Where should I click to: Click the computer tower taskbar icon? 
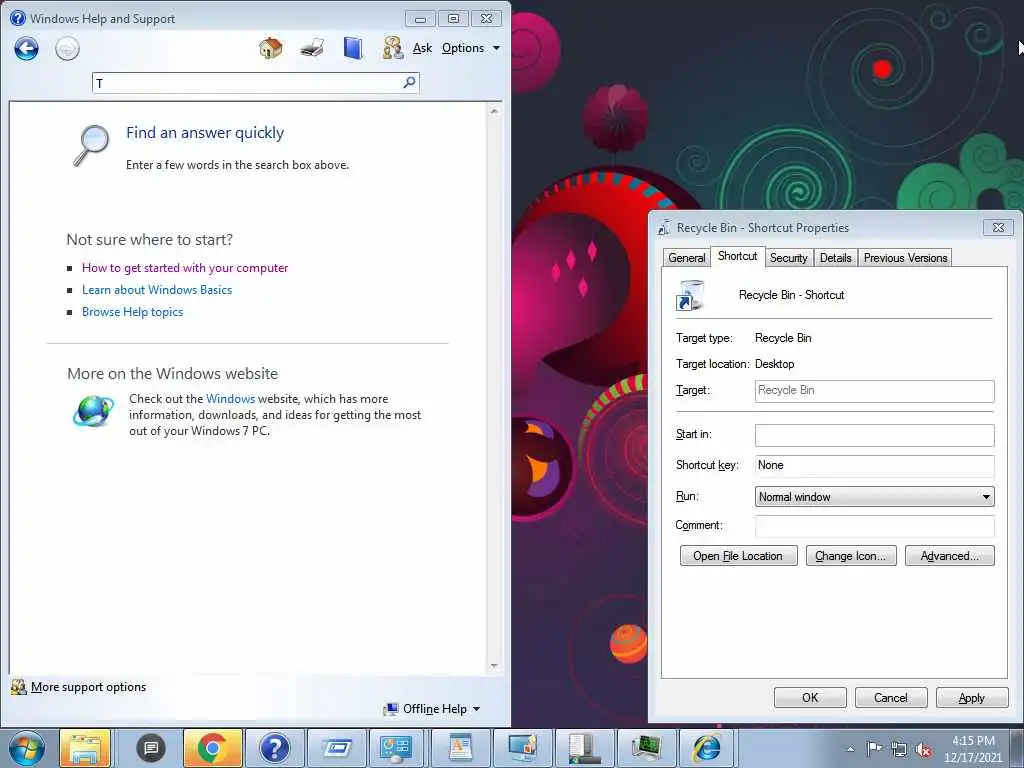pos(583,748)
